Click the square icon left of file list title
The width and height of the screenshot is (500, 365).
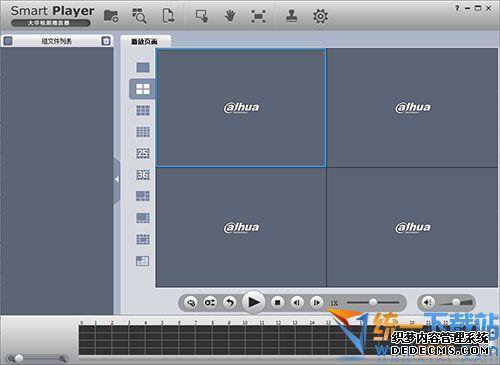(8, 41)
